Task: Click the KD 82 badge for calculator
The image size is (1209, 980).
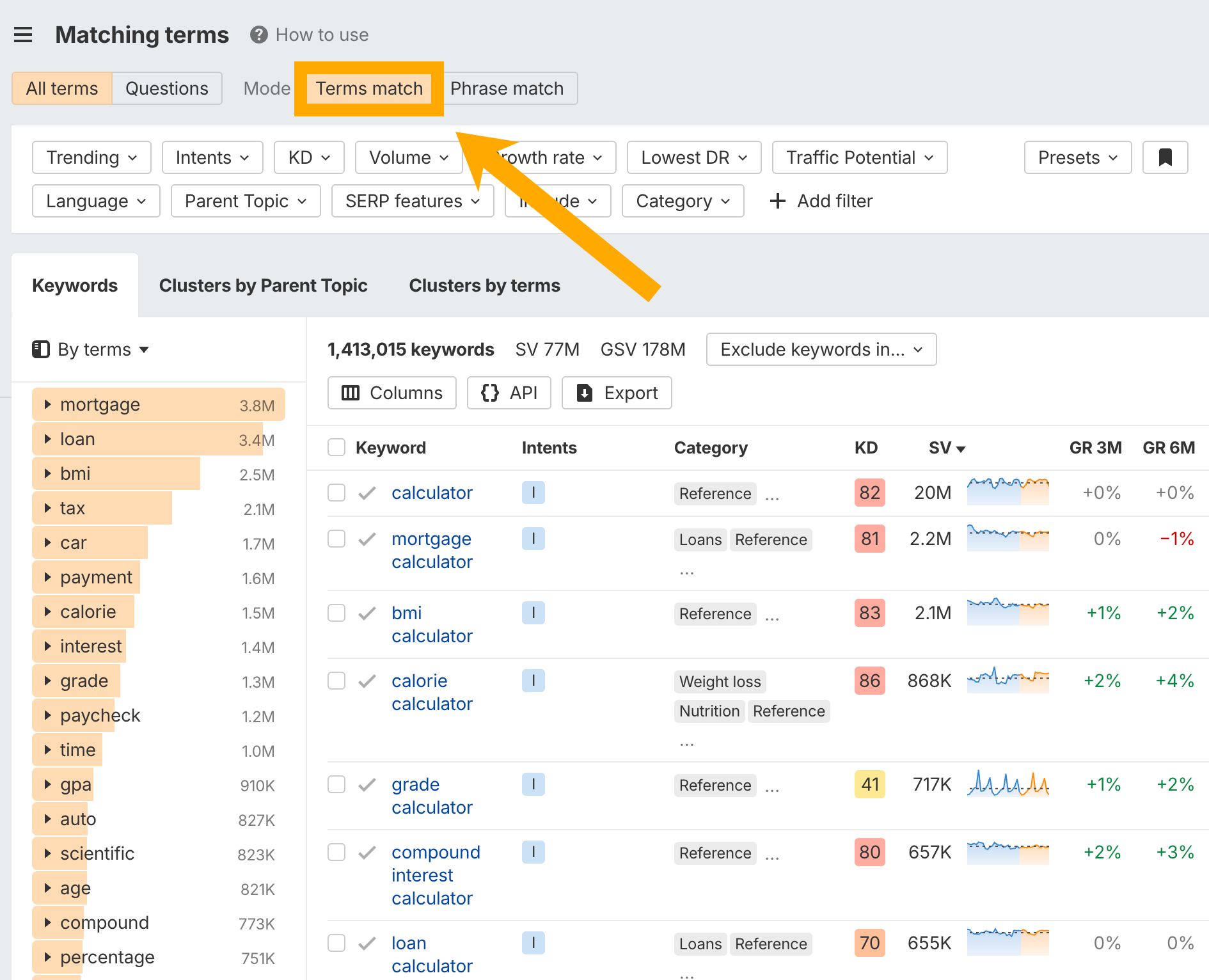Action: (x=869, y=493)
